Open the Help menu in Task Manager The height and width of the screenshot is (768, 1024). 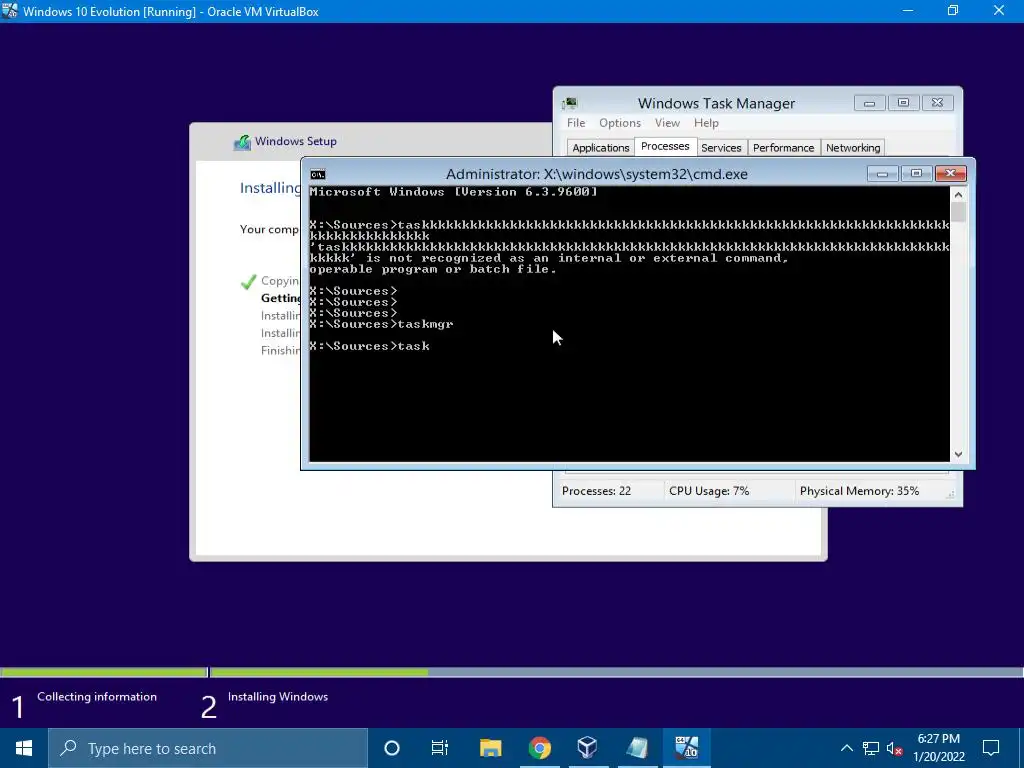click(x=705, y=123)
